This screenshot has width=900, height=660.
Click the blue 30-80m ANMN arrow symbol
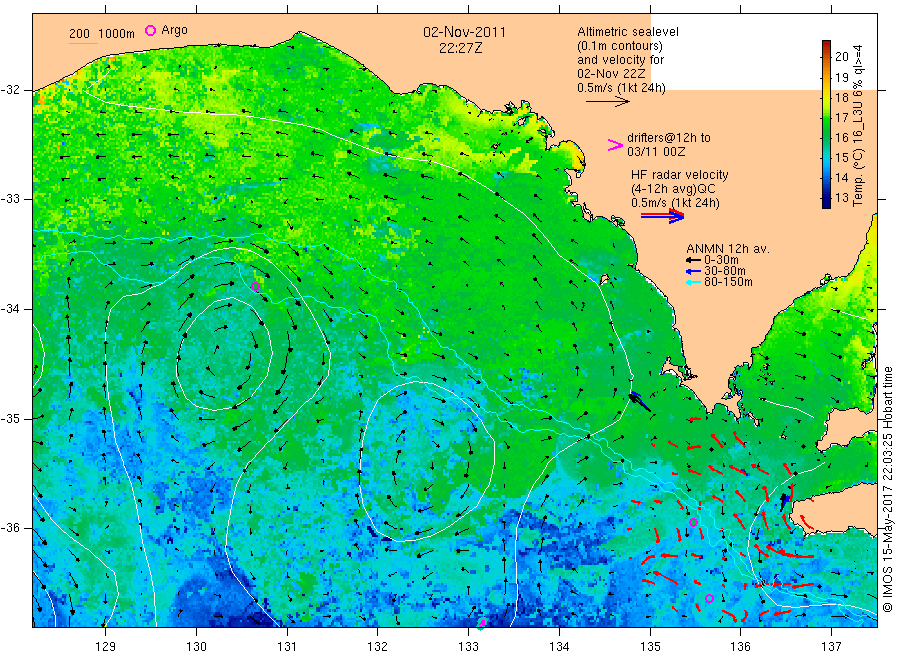click(693, 271)
